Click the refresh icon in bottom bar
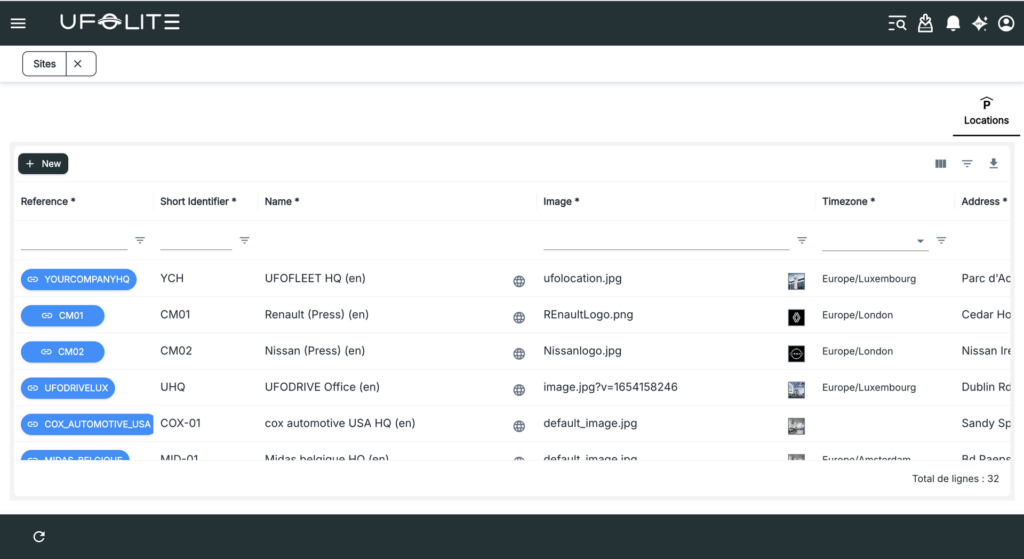 39,537
